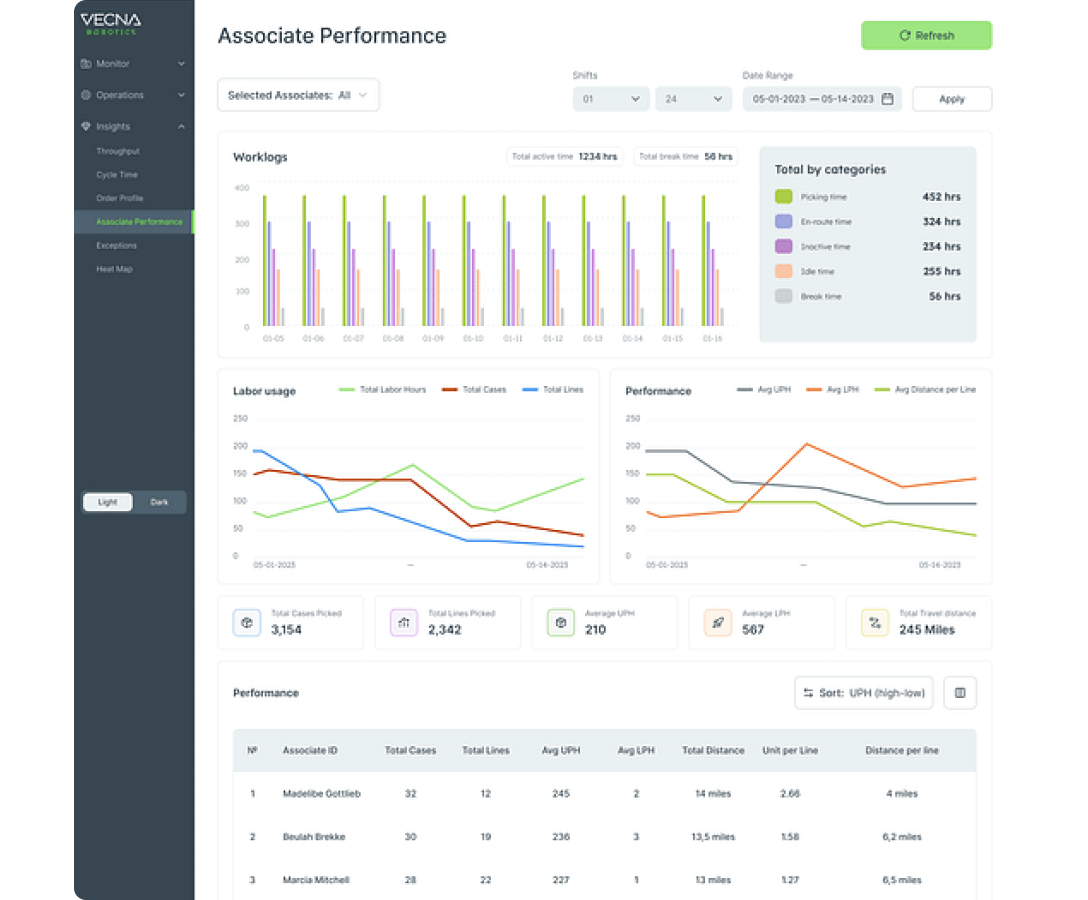Click the Break time gray swatch

(783, 296)
